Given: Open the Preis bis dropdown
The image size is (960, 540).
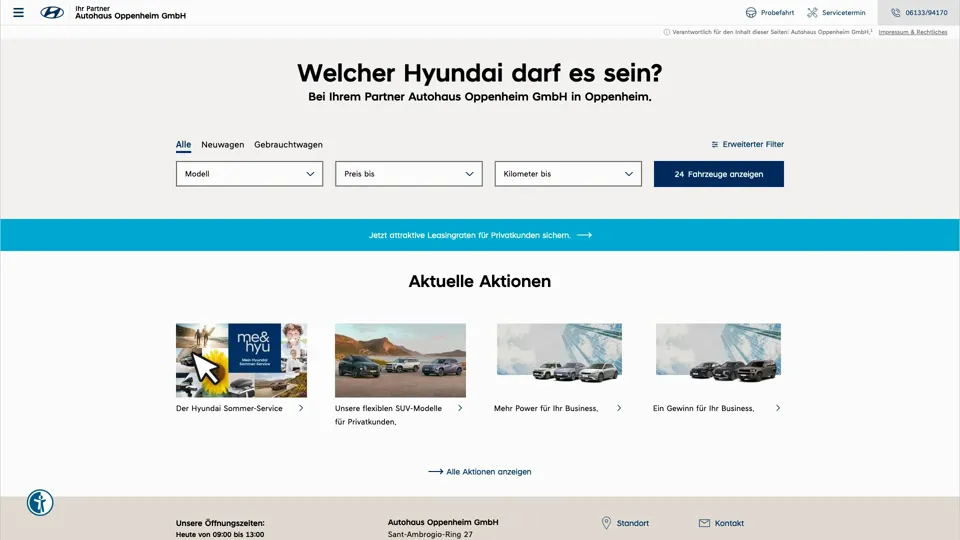Looking at the screenshot, I should pos(408,174).
